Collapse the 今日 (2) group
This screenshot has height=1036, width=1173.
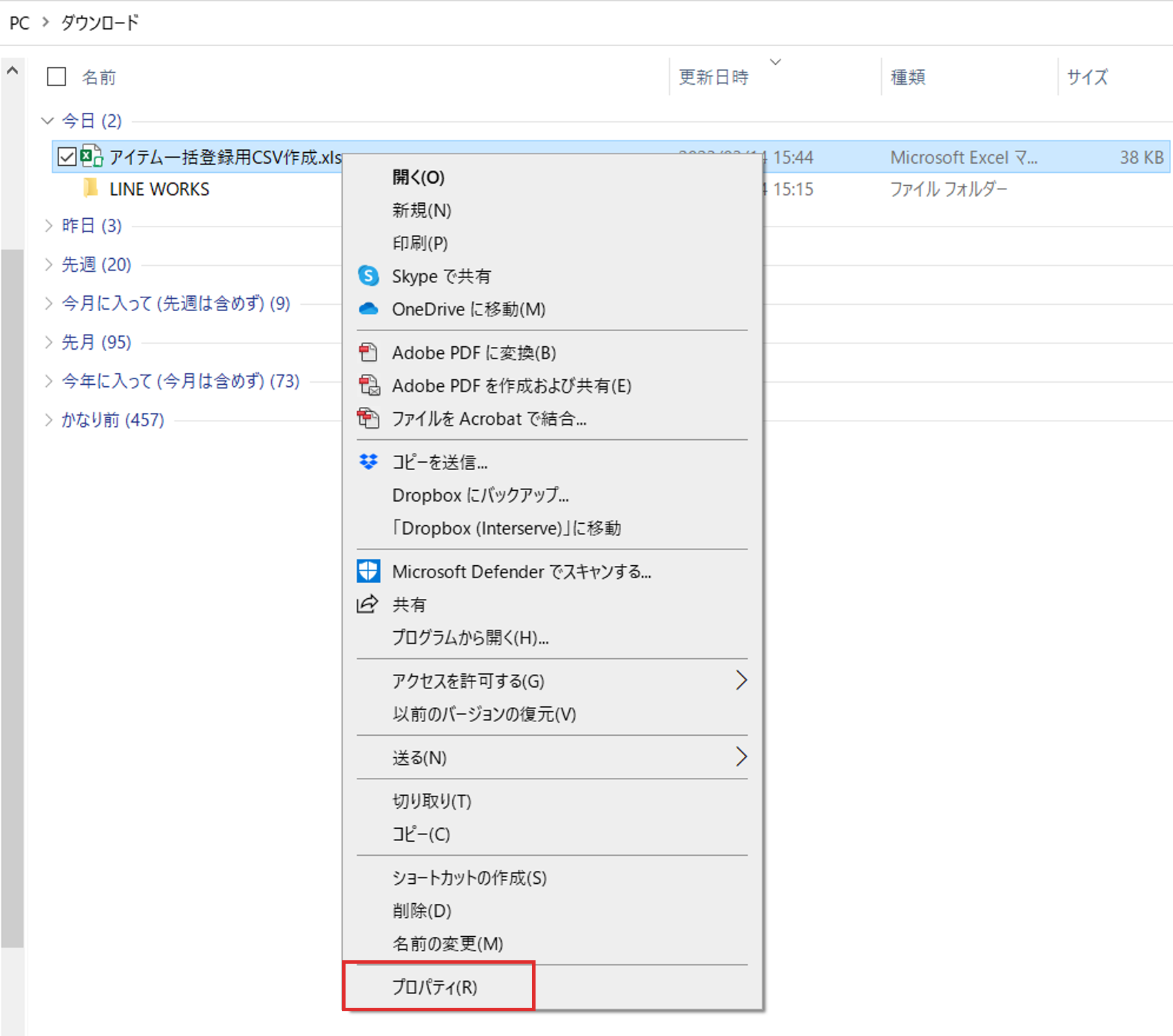pyautogui.click(x=47, y=121)
